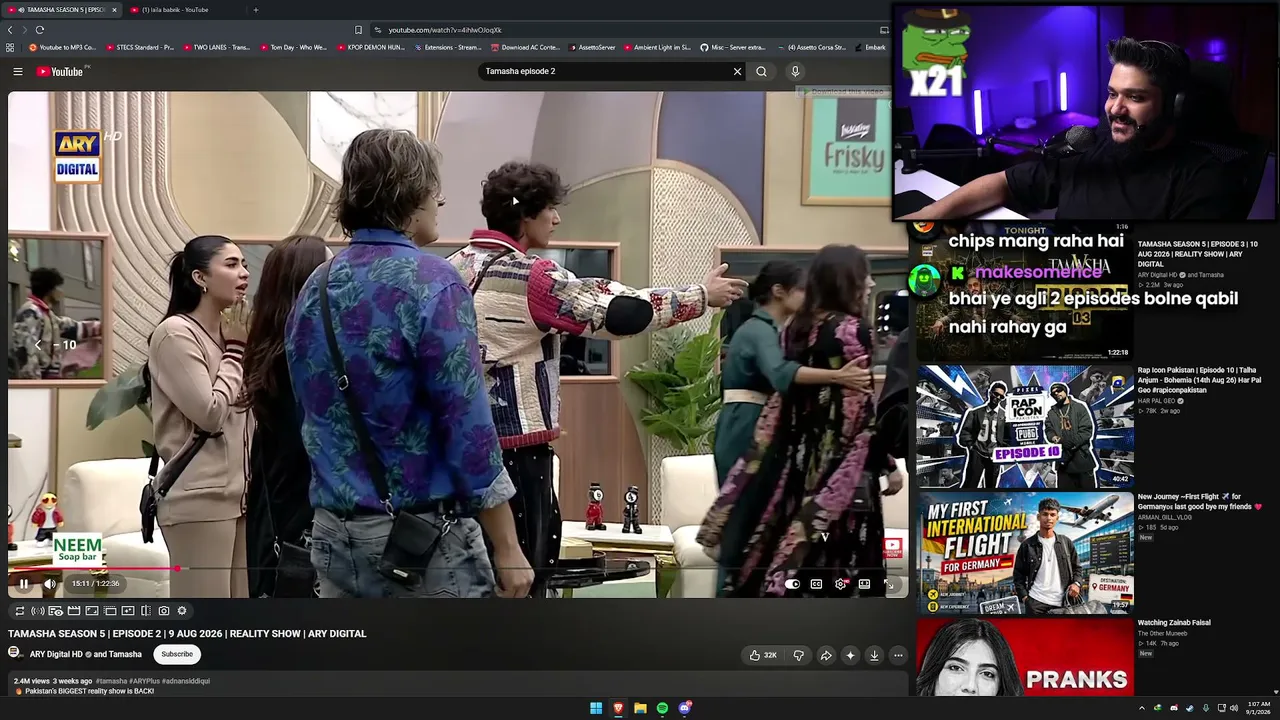Open the Youtube to MP3 Co... bookmark

point(62,47)
